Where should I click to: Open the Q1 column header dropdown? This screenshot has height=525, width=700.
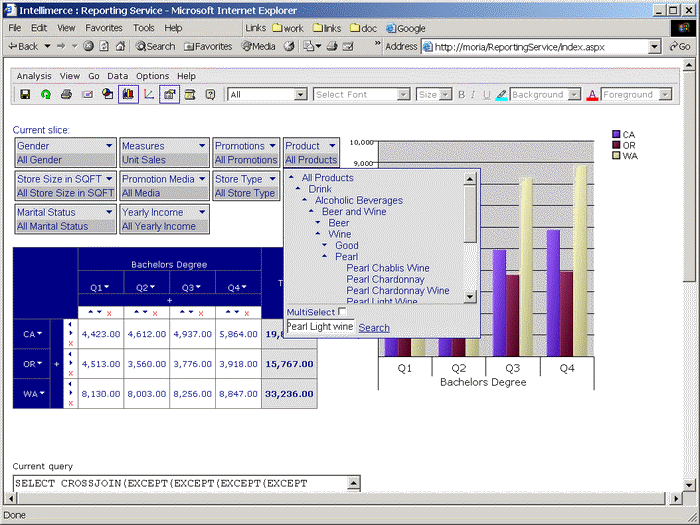click(106, 287)
